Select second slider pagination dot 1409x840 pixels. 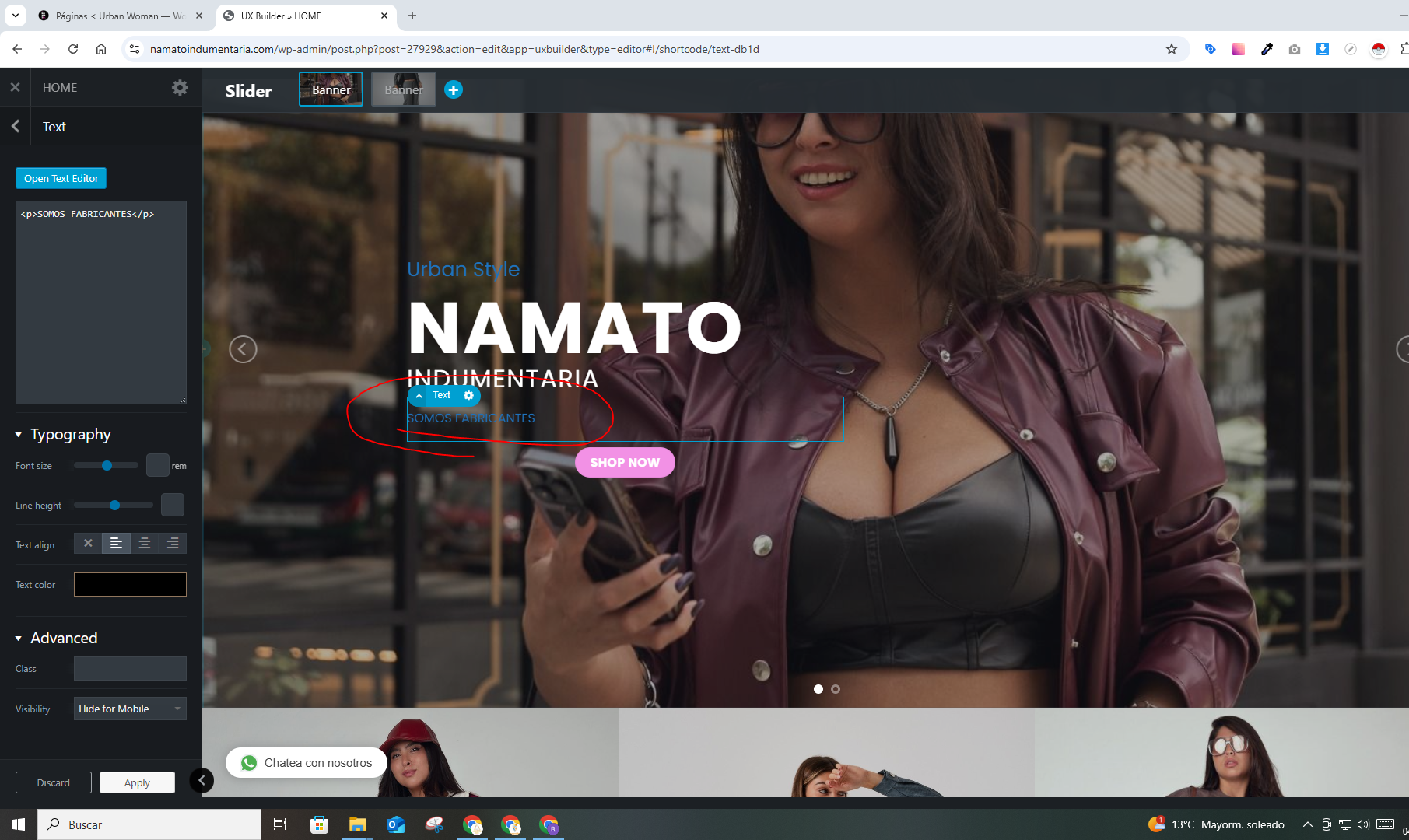click(836, 689)
